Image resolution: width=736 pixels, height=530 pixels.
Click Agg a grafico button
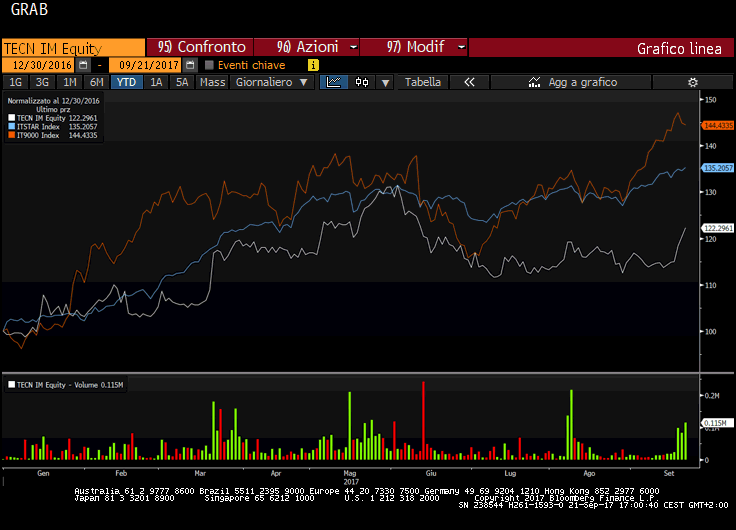coord(571,82)
